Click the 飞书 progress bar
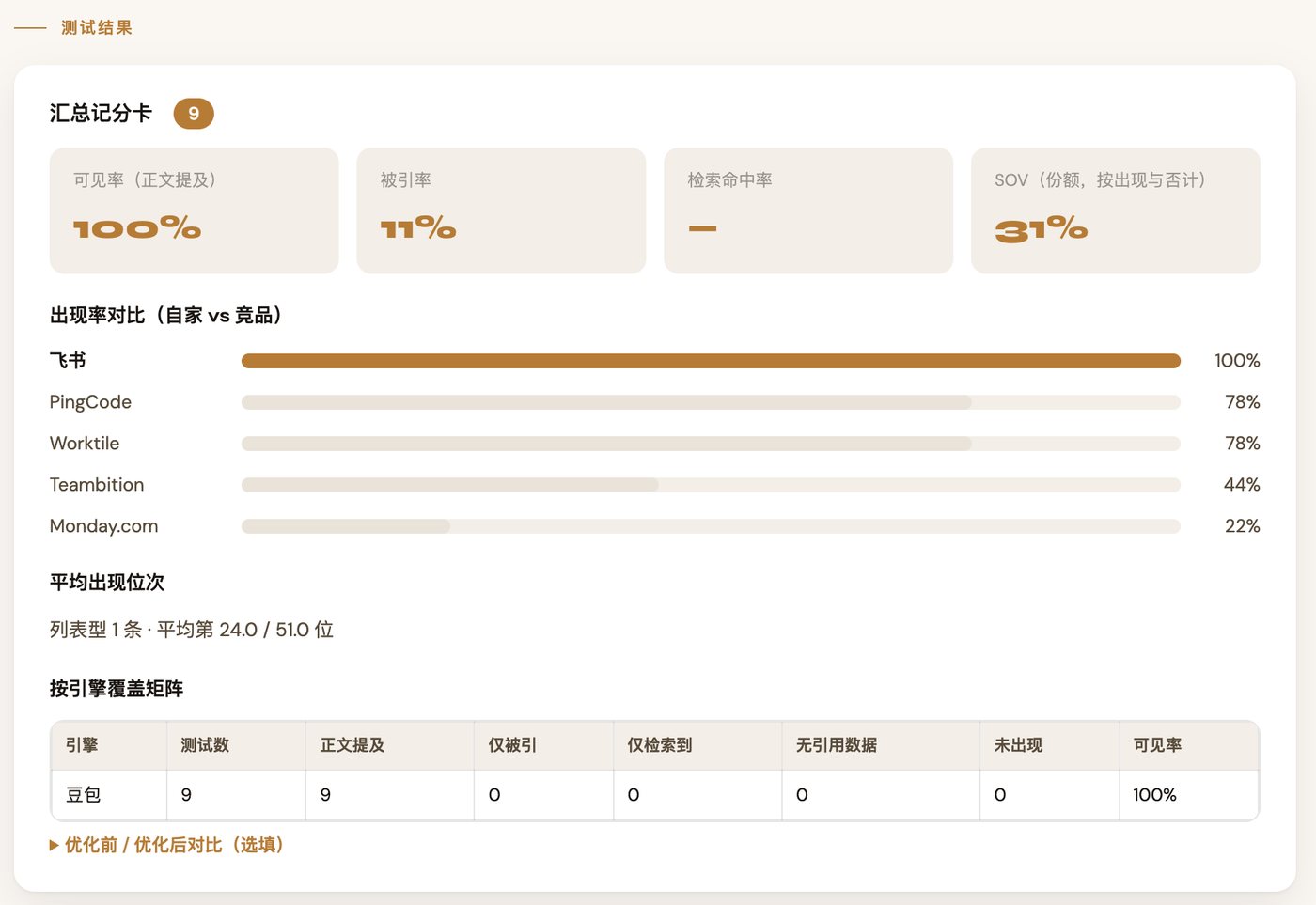The width and height of the screenshot is (1316, 905). pyautogui.click(x=711, y=361)
